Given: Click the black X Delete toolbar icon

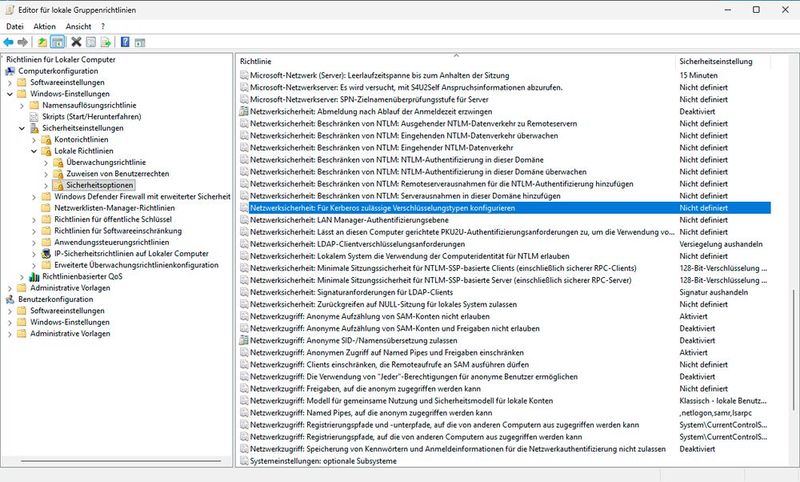Looking at the screenshot, I should tap(77, 42).
